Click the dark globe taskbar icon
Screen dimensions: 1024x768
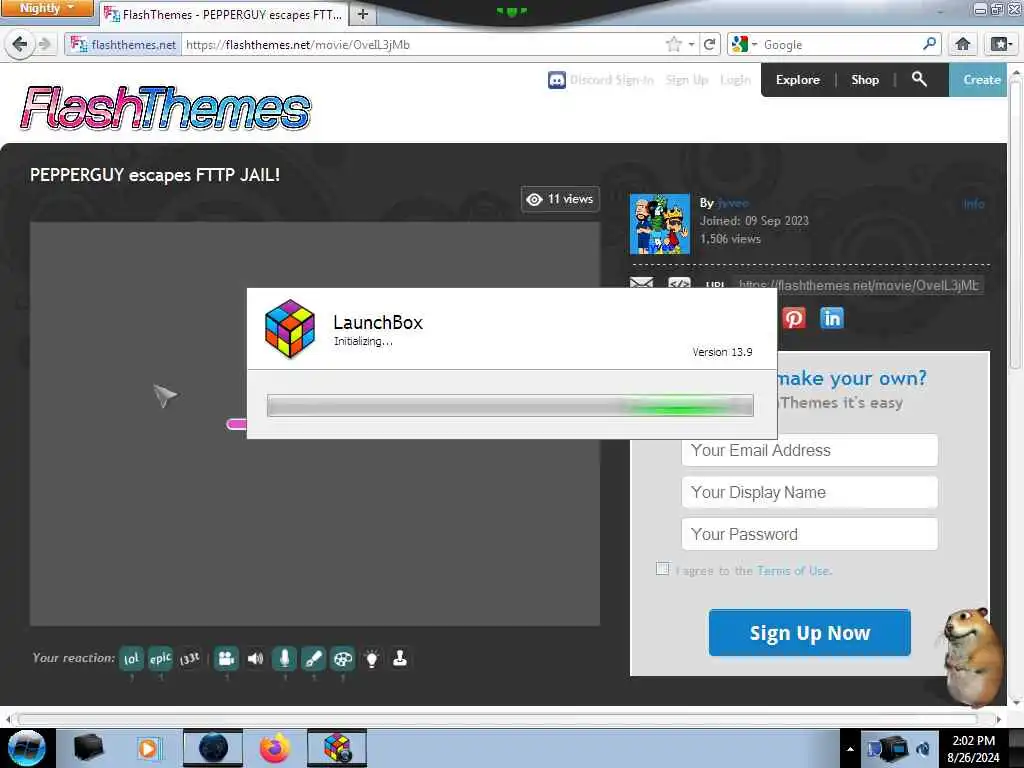click(213, 748)
